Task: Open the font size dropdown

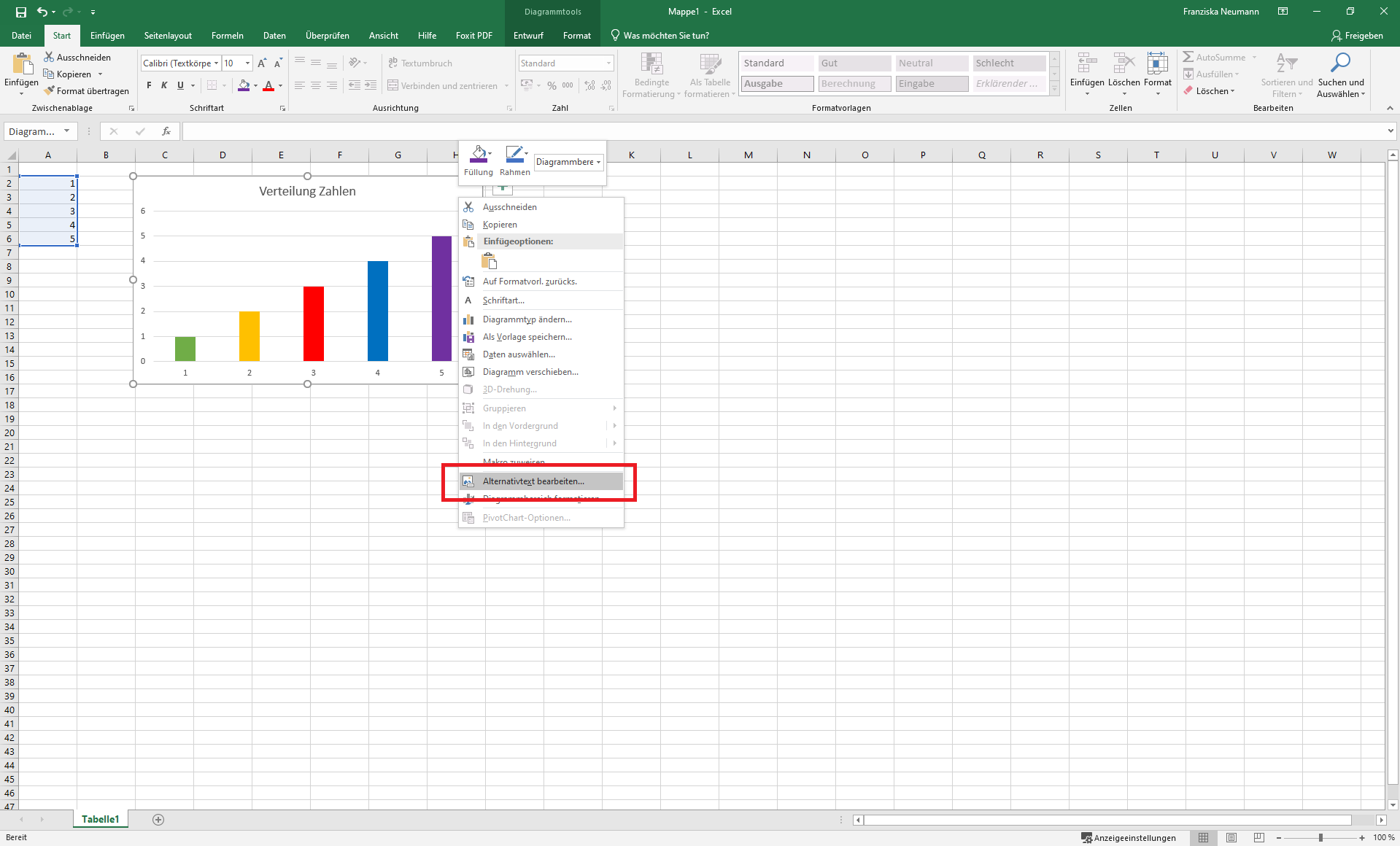Action: click(x=247, y=63)
